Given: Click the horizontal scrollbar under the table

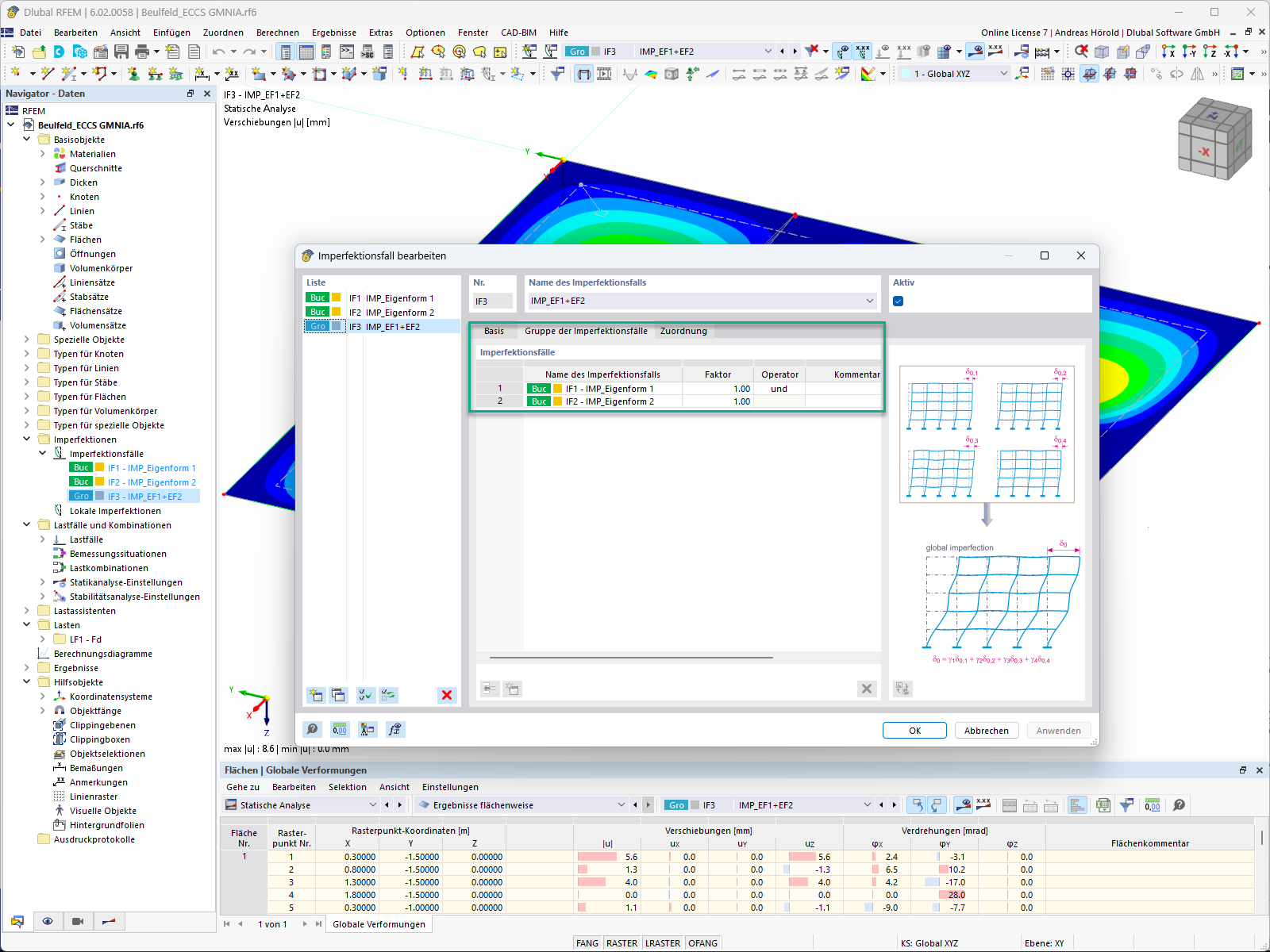Looking at the screenshot, I should click(x=631, y=658).
